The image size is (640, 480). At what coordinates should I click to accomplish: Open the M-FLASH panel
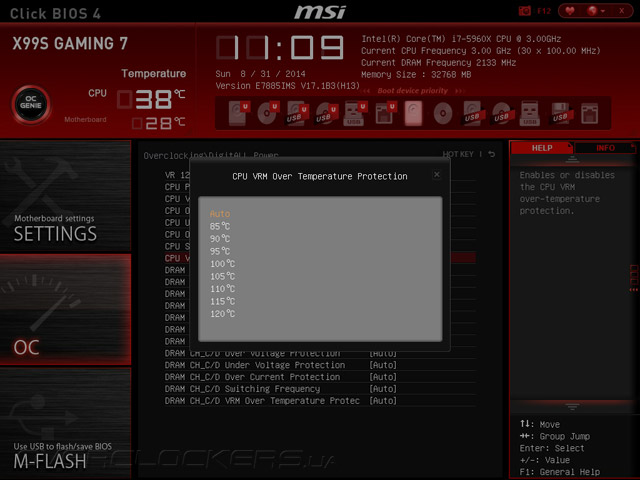tap(65, 423)
